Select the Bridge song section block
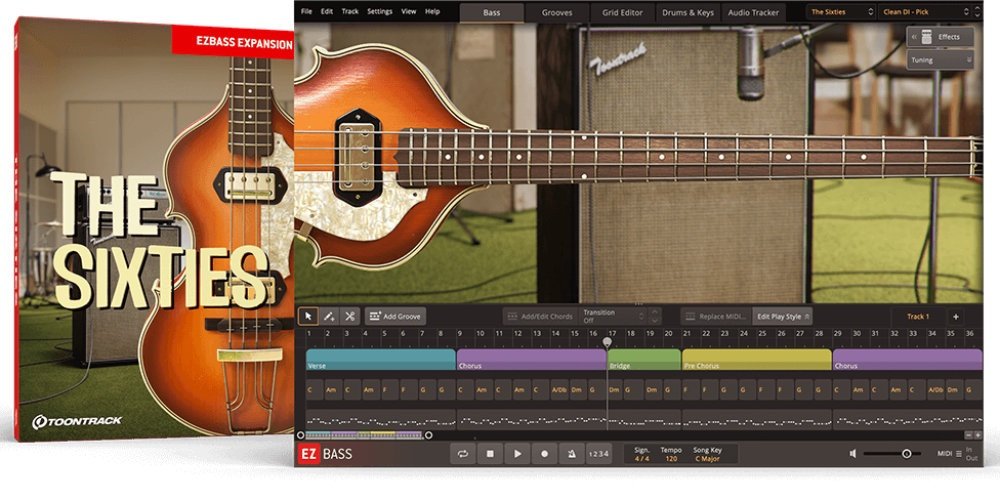Viewport: 1000px width, 500px height. click(x=644, y=360)
